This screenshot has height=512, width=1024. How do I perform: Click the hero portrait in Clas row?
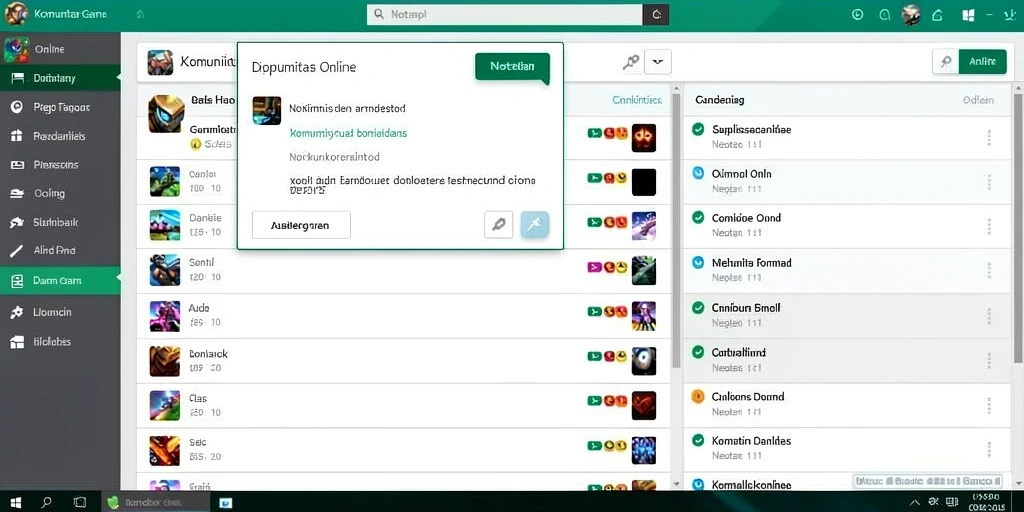click(644, 405)
